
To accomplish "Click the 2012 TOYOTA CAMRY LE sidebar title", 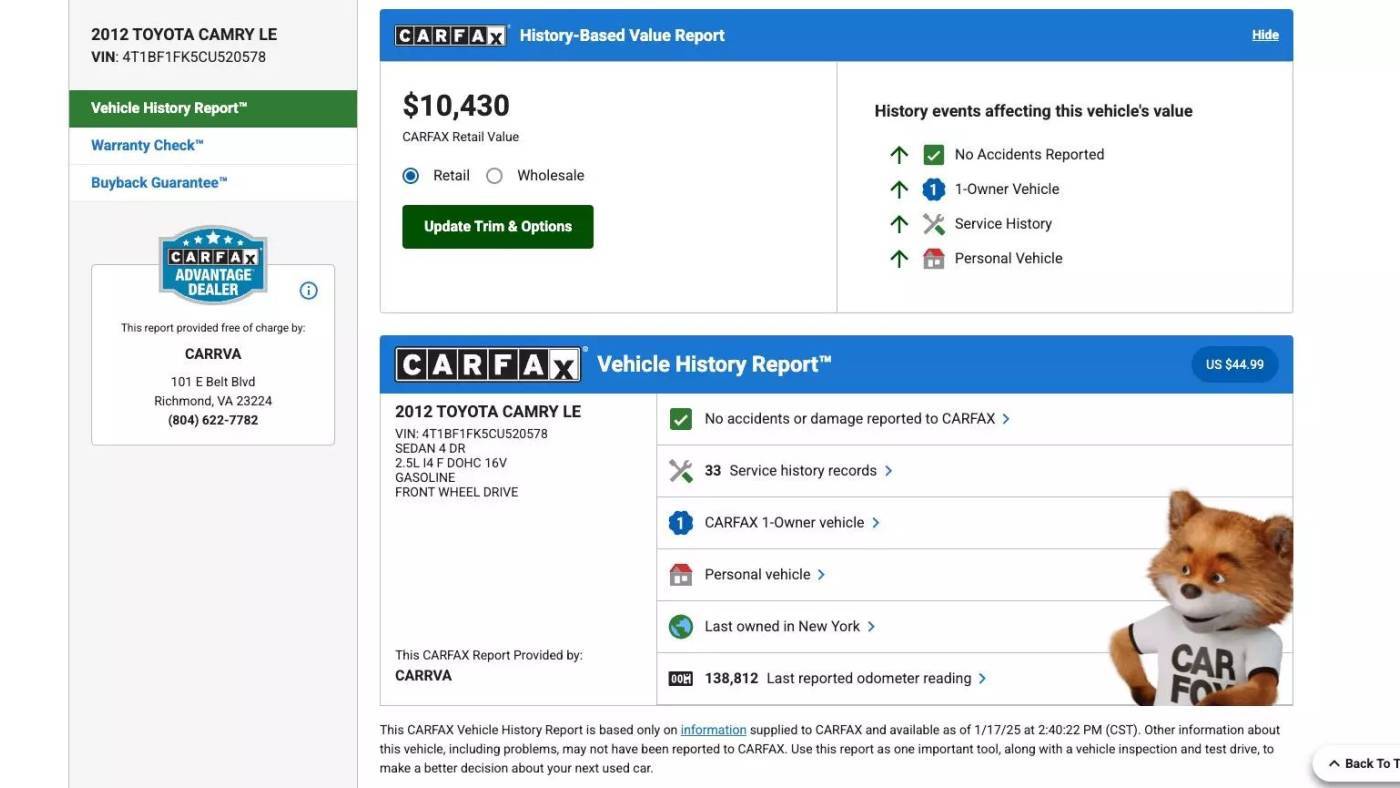I will pyautogui.click(x=184, y=34).
